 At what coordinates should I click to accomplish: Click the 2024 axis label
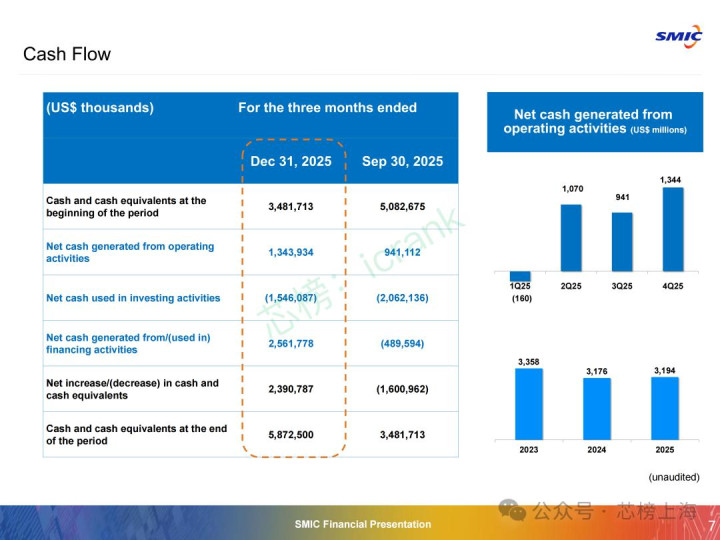[x=597, y=450]
